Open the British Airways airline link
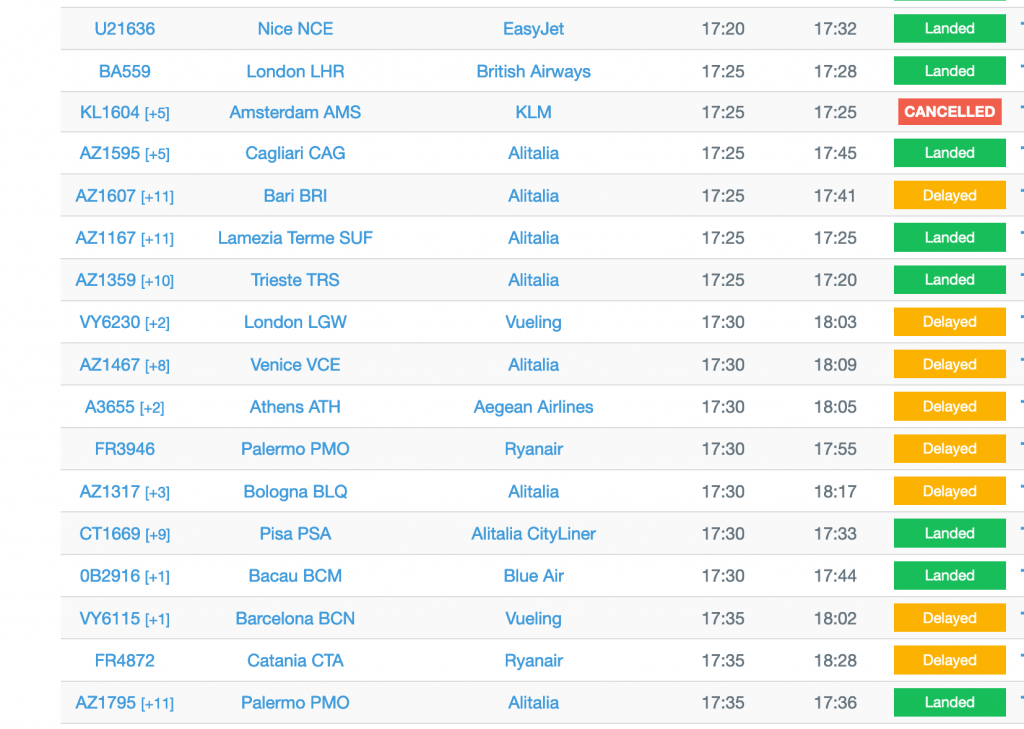 [x=534, y=71]
